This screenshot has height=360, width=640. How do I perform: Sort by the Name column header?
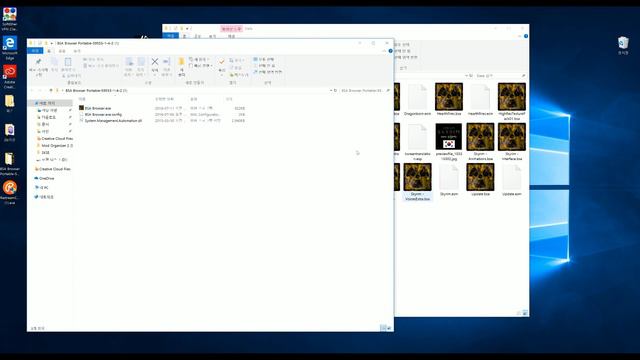(82, 99)
